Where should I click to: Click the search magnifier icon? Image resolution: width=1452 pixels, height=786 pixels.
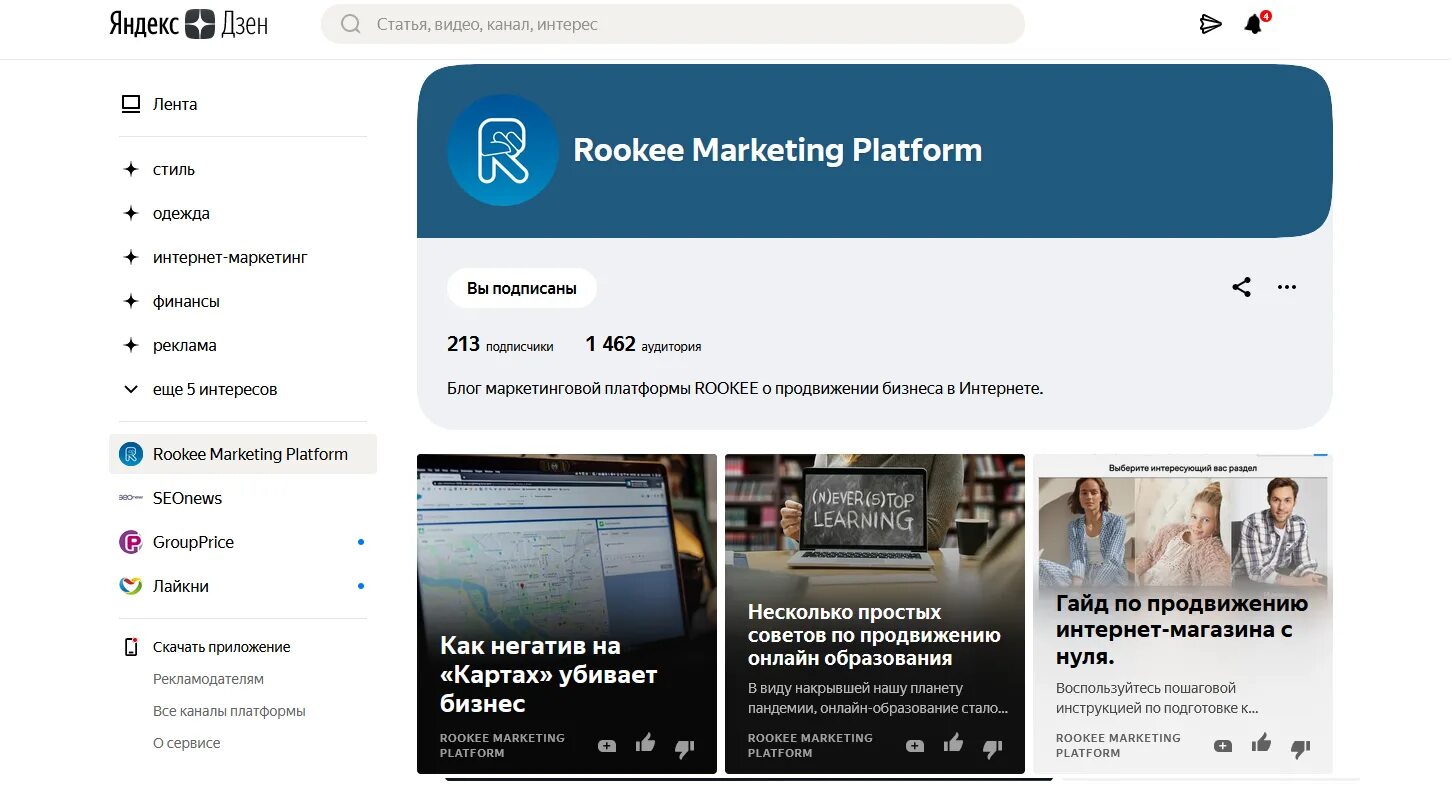(x=351, y=24)
